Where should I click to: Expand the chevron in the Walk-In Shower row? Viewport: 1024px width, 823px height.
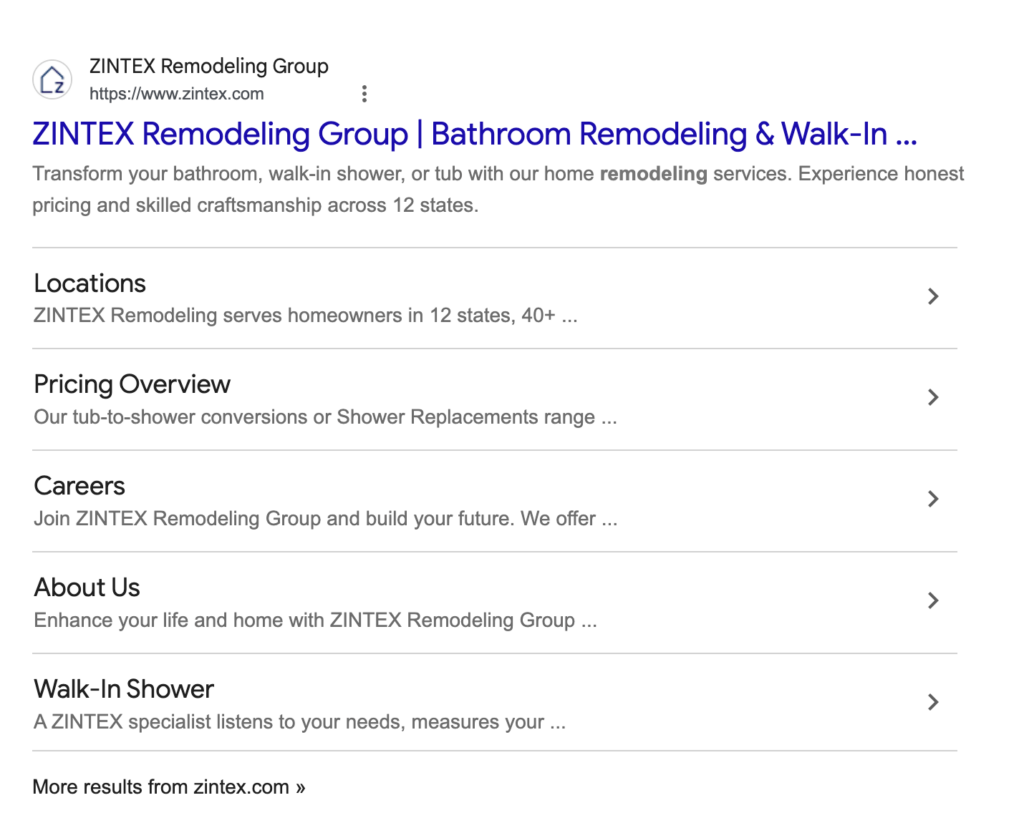(x=933, y=702)
